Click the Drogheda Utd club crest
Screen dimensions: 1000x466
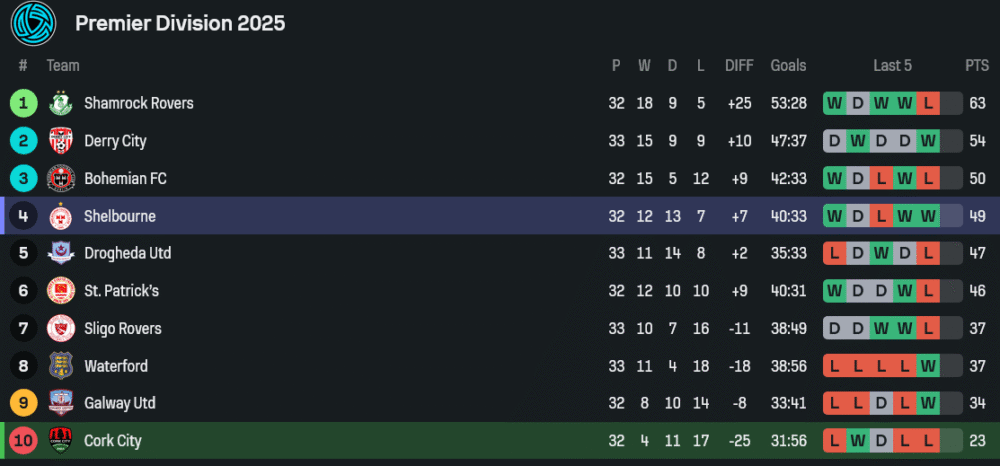(61, 253)
